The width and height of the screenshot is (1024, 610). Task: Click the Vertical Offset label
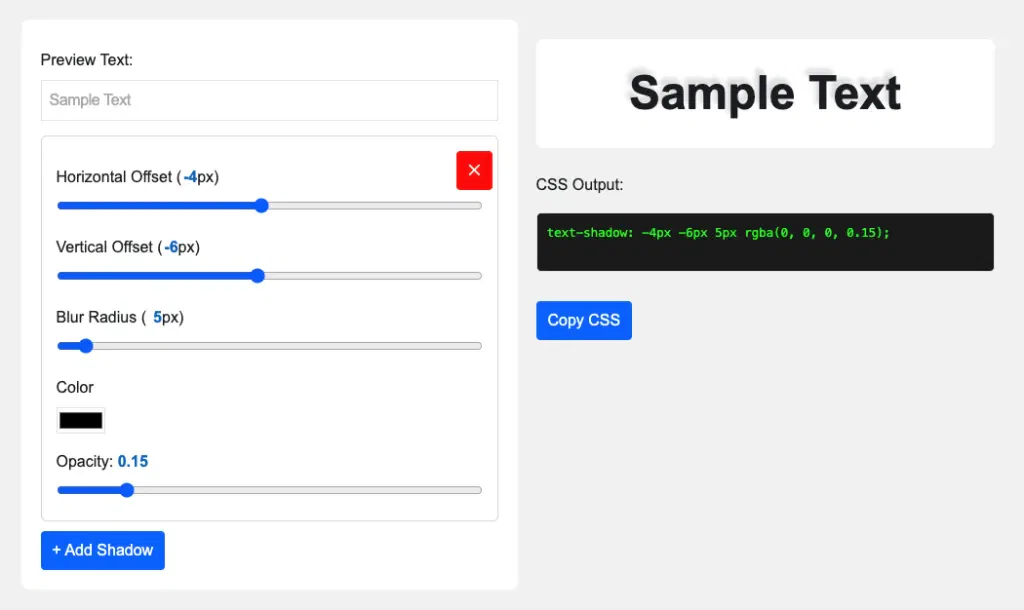128,247
